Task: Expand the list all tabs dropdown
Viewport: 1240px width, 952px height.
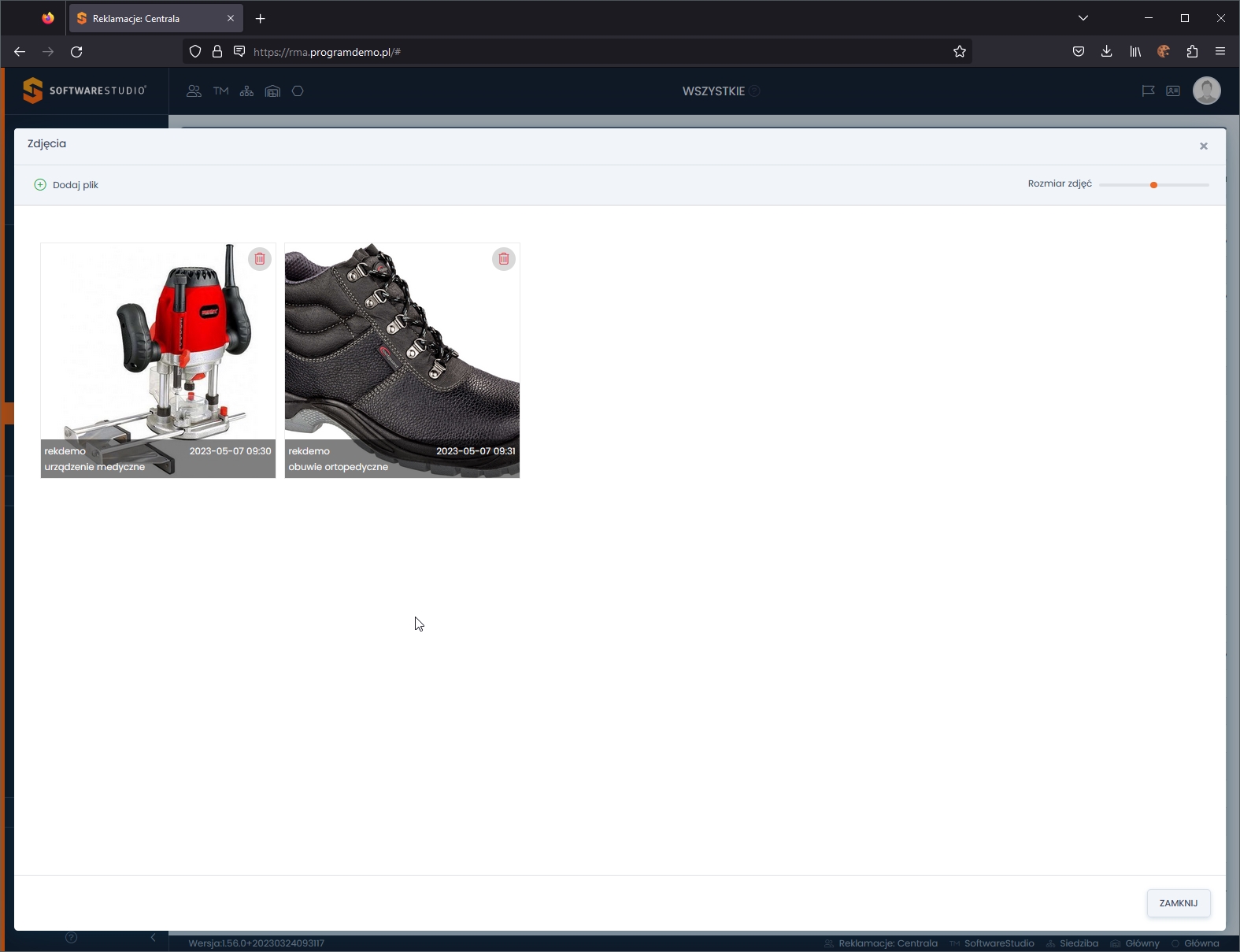Action: coord(1083,18)
